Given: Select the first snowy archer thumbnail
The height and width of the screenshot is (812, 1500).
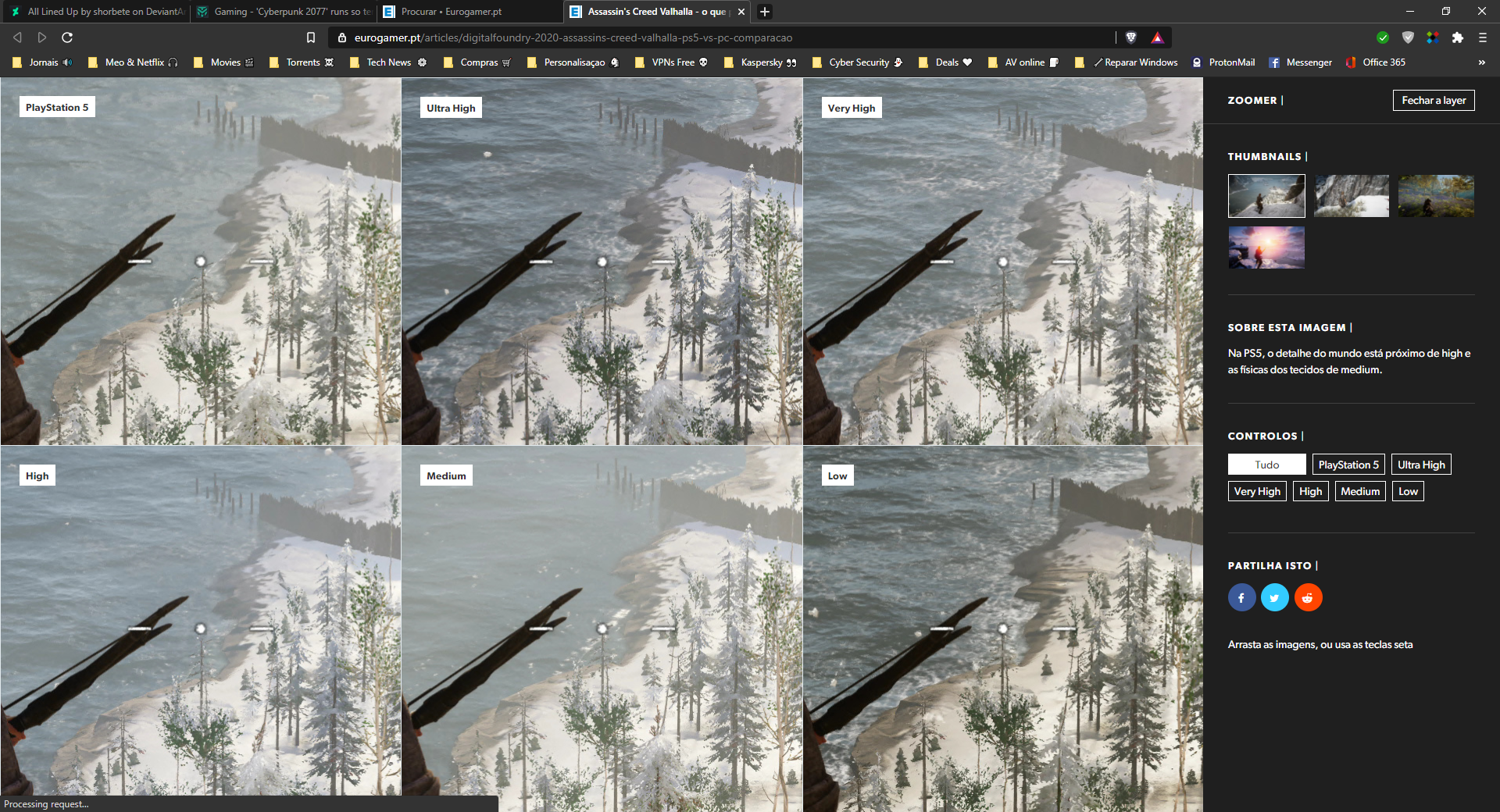Looking at the screenshot, I should (1266, 196).
